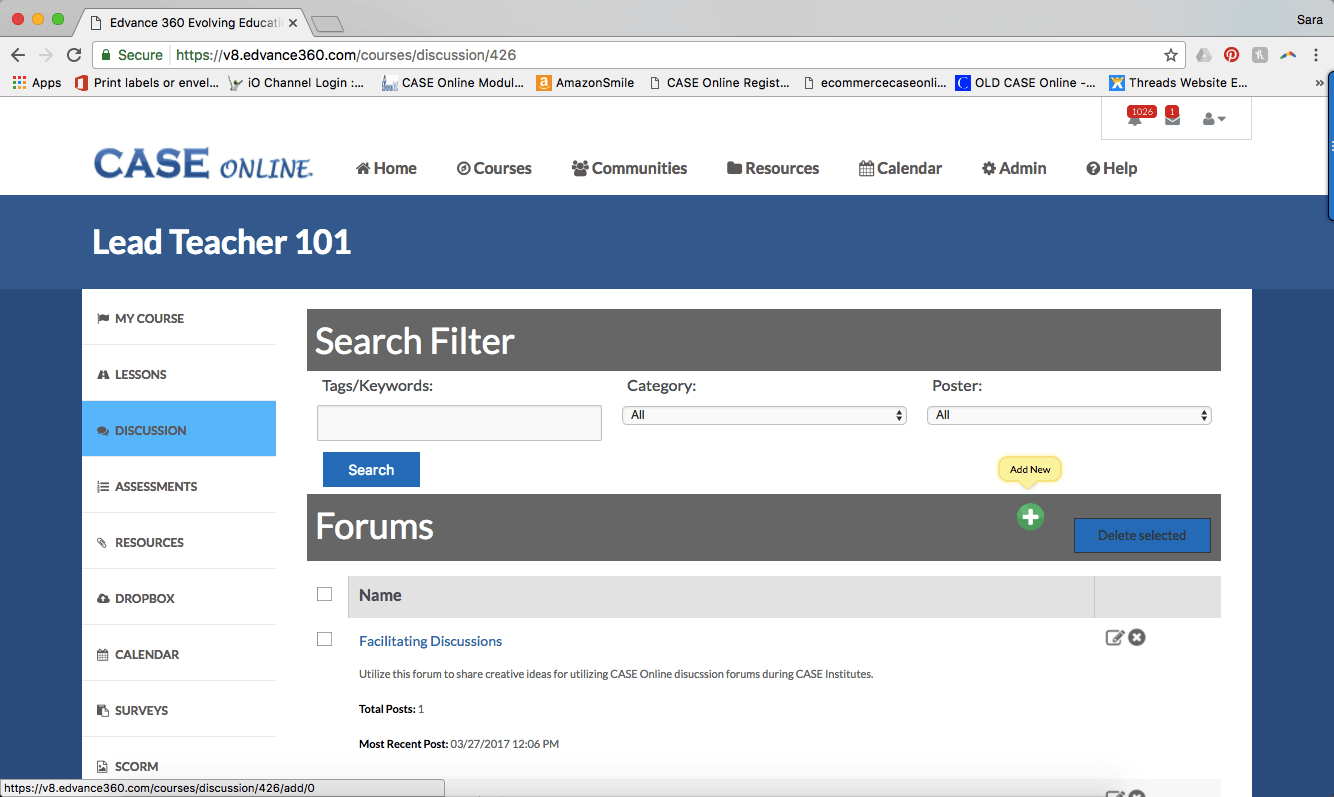
Task: Click the green Add New forum plus icon
Action: tap(1030, 517)
